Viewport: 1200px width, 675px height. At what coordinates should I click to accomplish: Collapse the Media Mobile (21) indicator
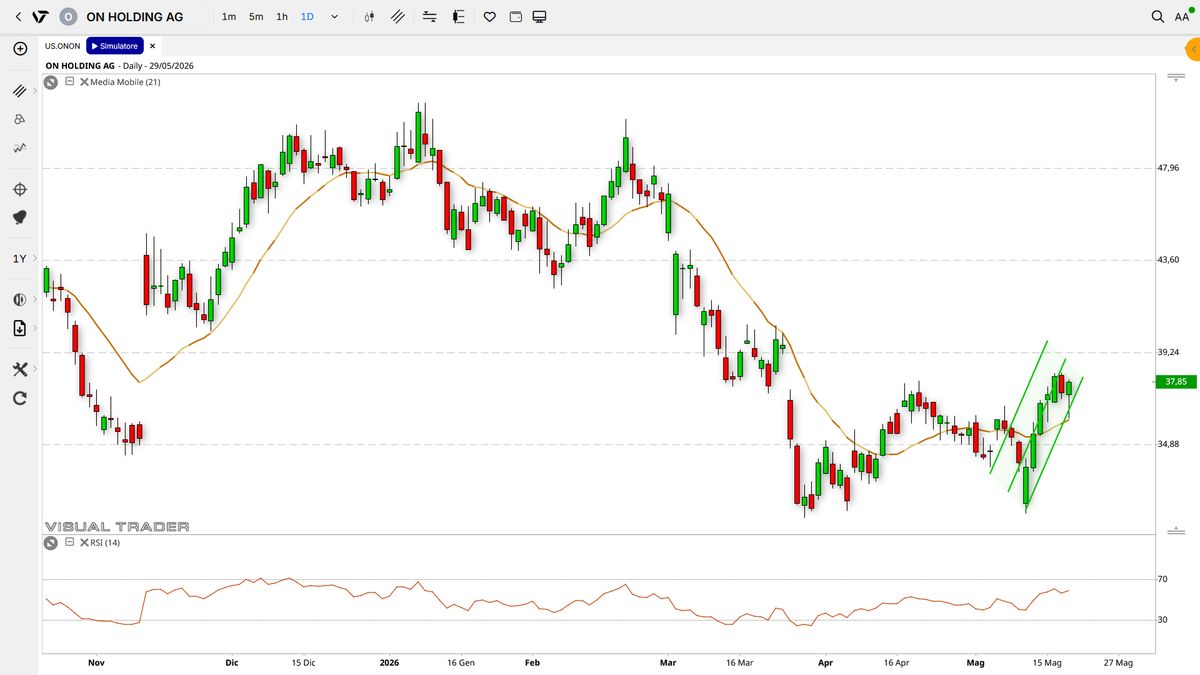(x=69, y=82)
